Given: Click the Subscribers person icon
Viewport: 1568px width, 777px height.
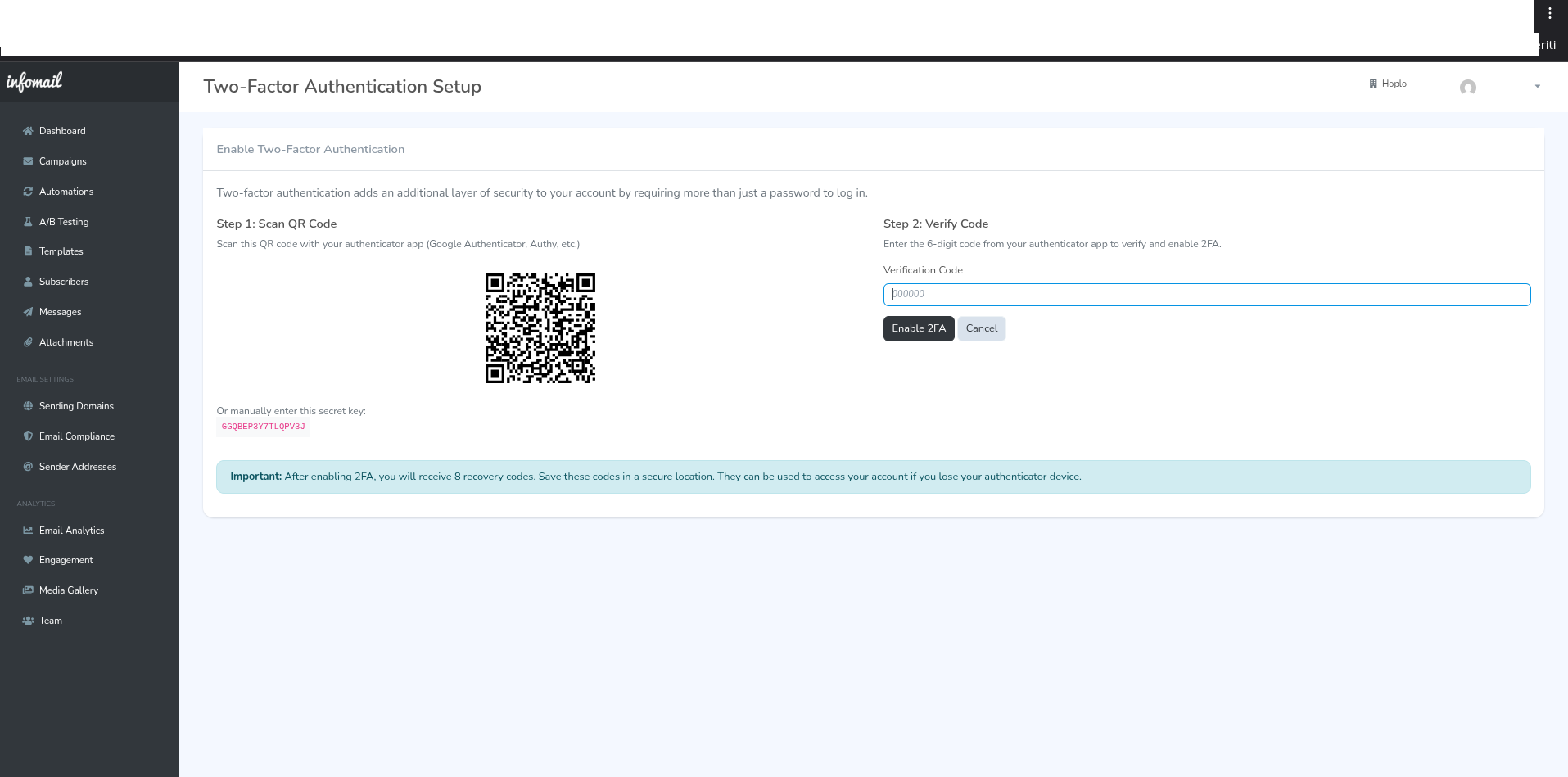Looking at the screenshot, I should [x=28, y=282].
